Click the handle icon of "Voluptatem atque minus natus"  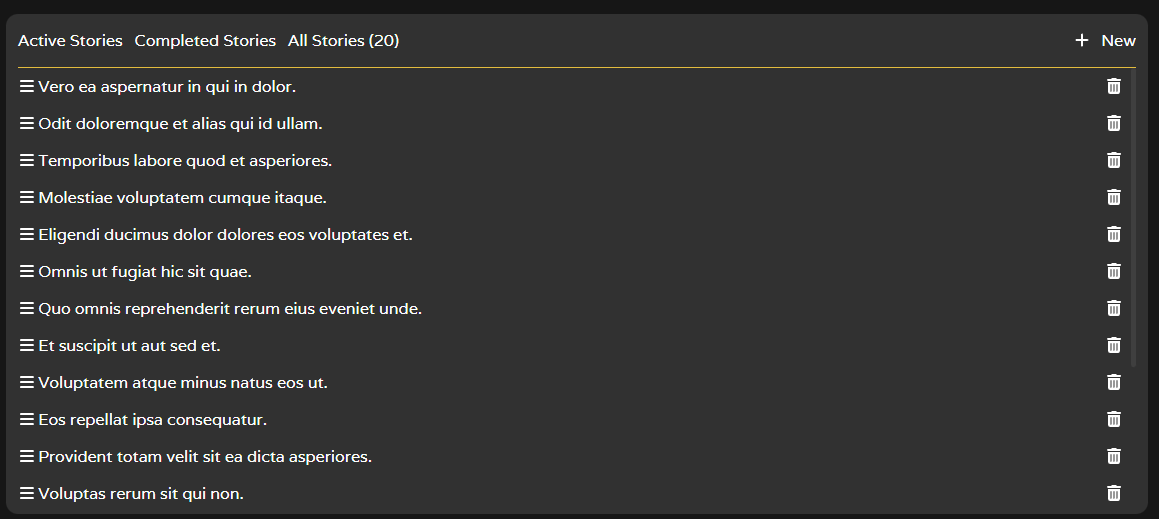click(x=27, y=382)
